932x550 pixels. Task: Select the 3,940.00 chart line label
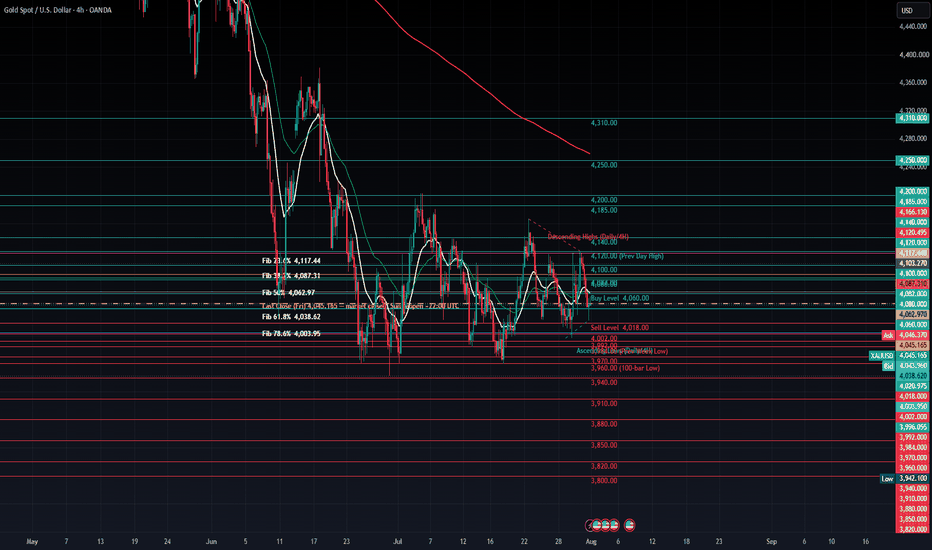tap(604, 382)
